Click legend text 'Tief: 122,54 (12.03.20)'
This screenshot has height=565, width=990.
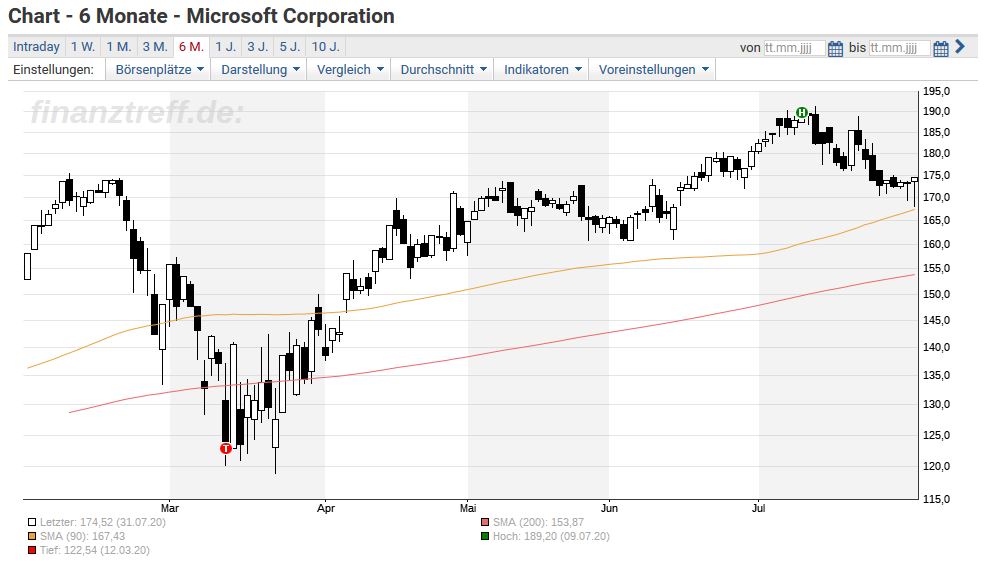[x=95, y=550]
